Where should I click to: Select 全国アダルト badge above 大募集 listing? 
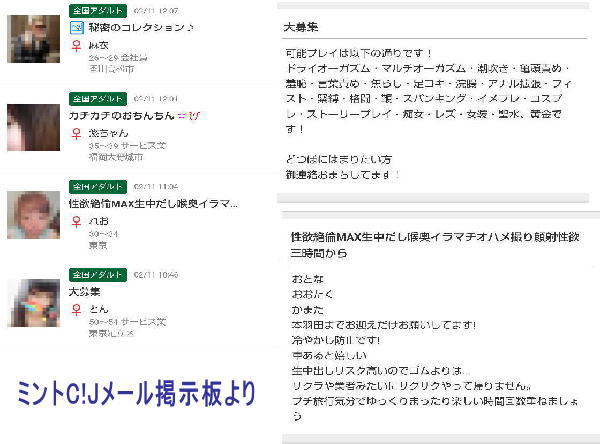(96, 274)
